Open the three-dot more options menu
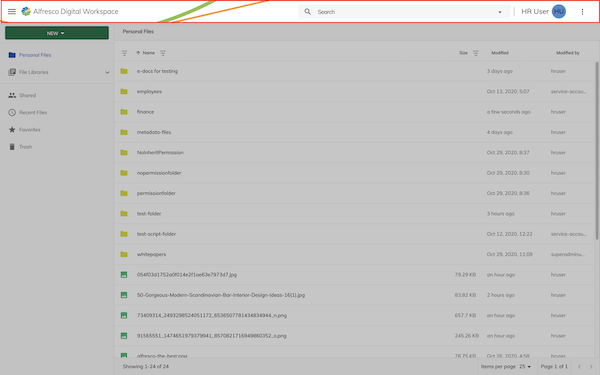This screenshot has width=600, height=375. point(582,12)
